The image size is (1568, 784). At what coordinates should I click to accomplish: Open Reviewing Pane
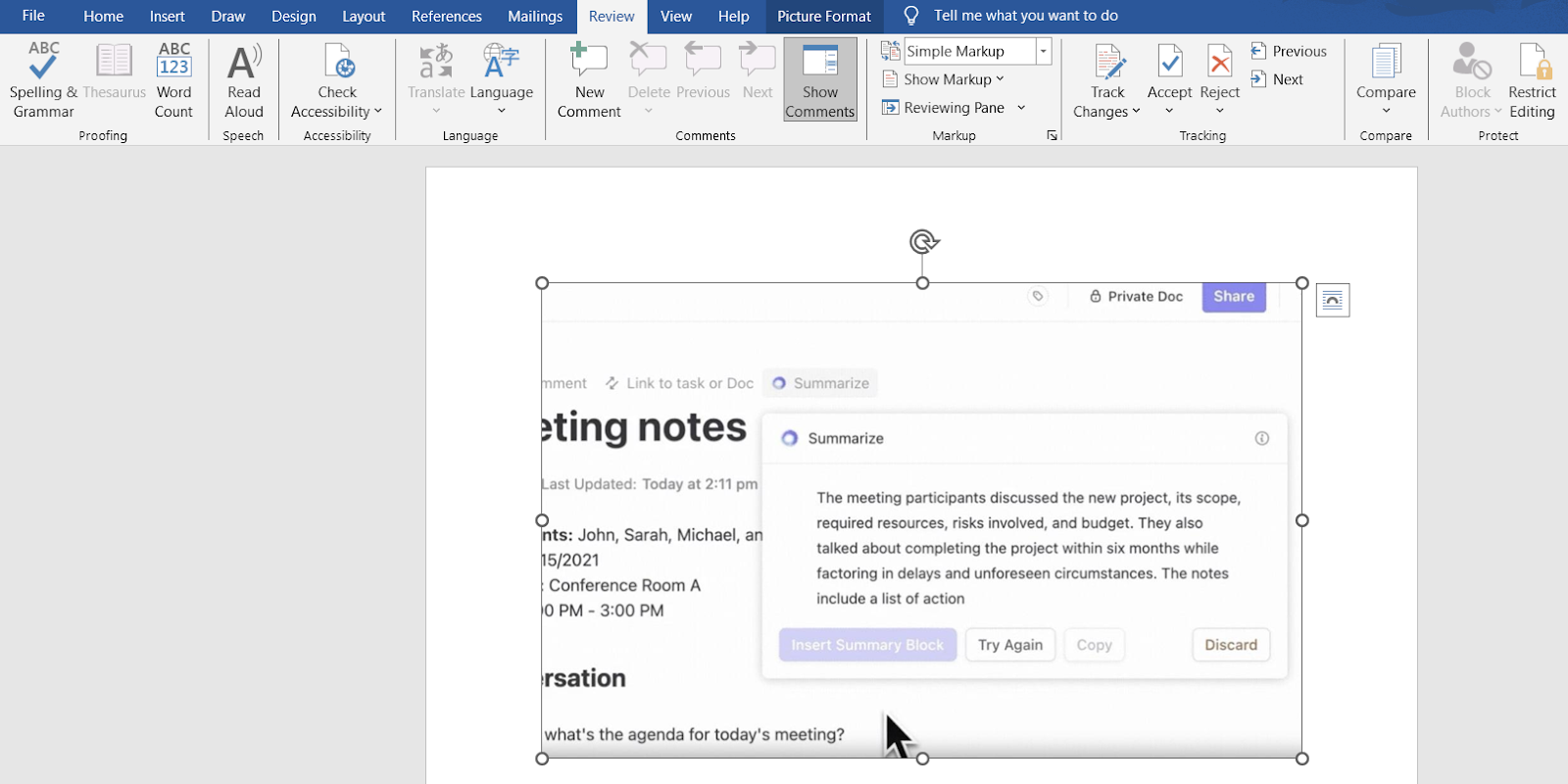click(x=944, y=108)
